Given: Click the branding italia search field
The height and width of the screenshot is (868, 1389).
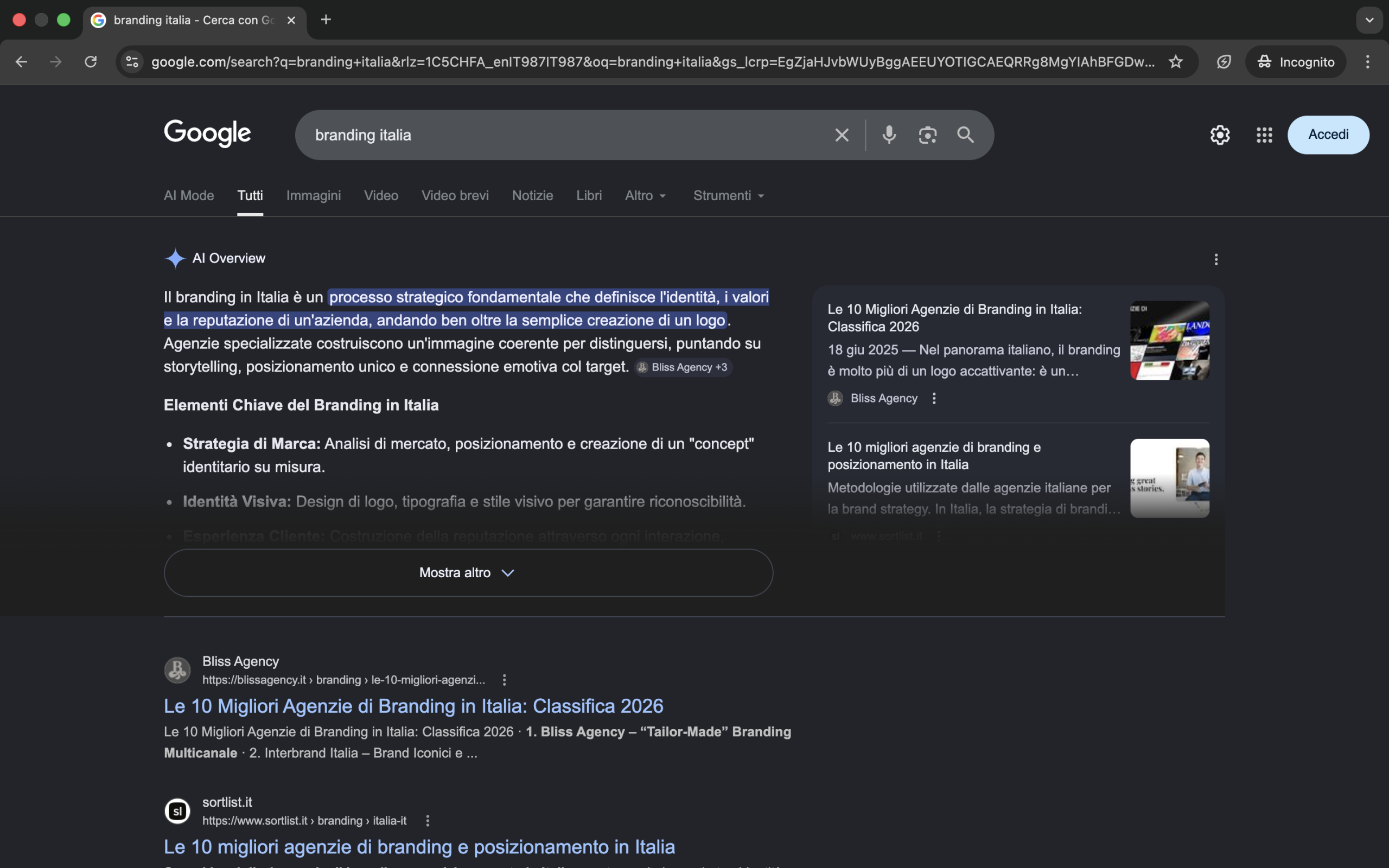Looking at the screenshot, I should (x=568, y=135).
